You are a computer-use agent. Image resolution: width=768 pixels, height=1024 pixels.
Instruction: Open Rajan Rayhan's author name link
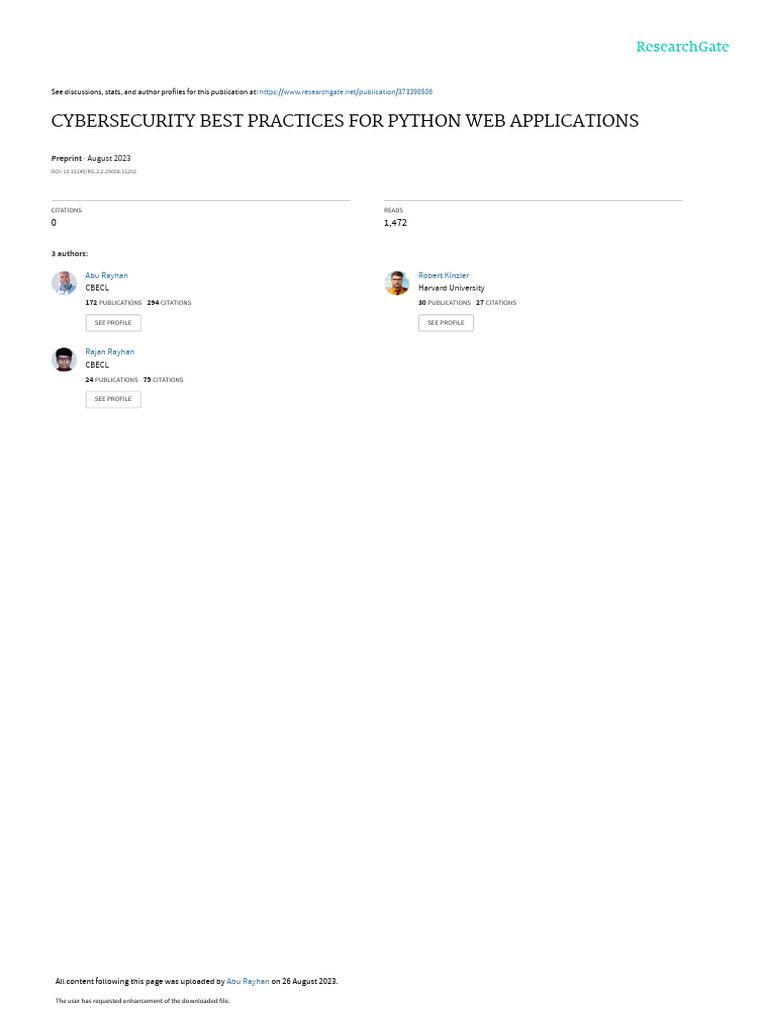point(110,352)
